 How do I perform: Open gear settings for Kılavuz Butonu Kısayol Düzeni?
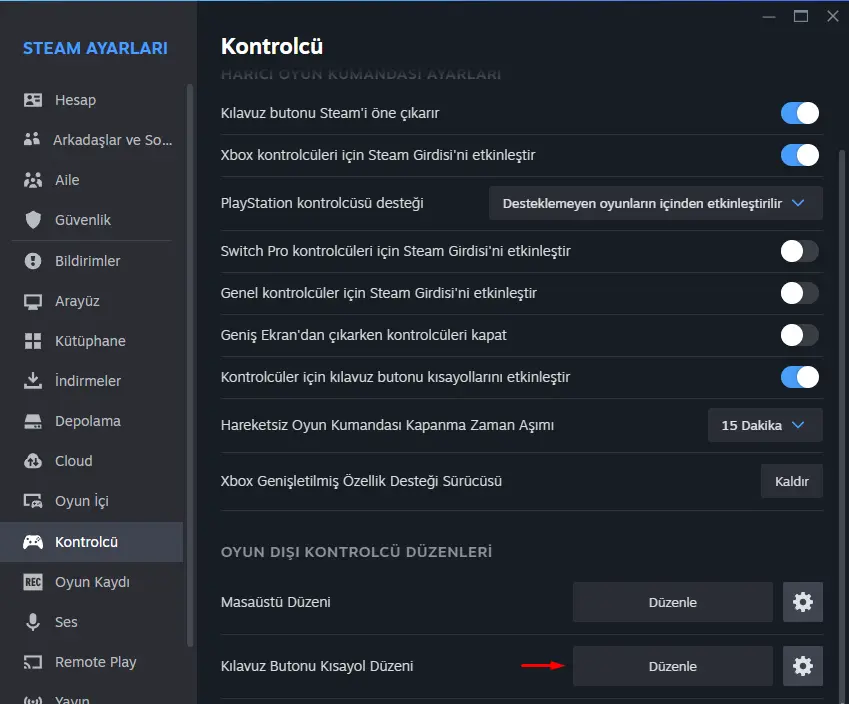(x=803, y=666)
